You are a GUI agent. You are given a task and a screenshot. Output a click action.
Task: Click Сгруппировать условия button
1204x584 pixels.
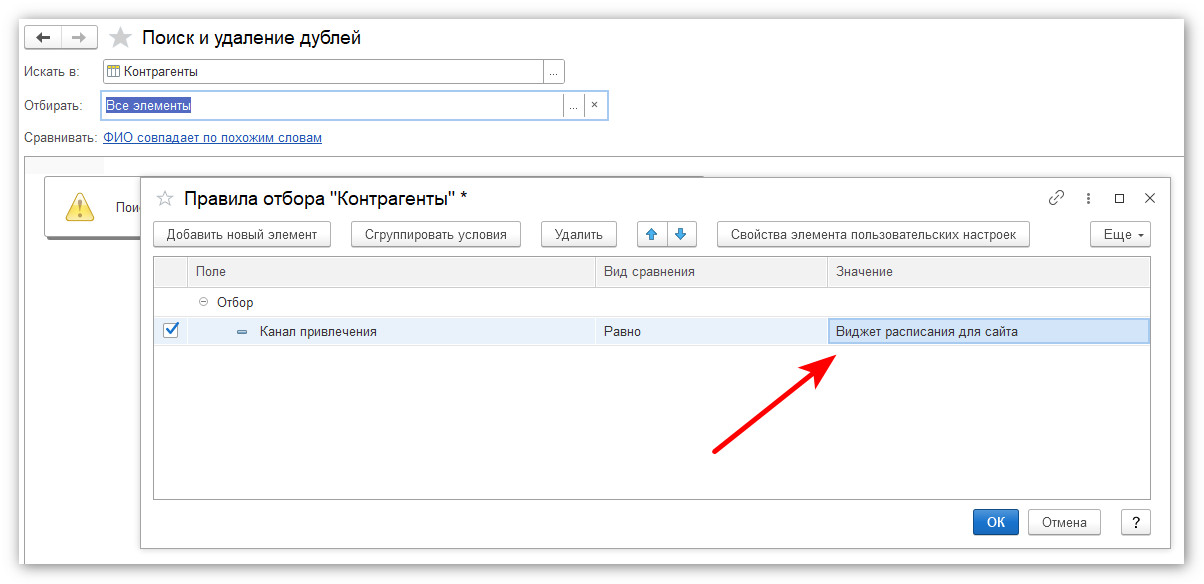(436, 235)
